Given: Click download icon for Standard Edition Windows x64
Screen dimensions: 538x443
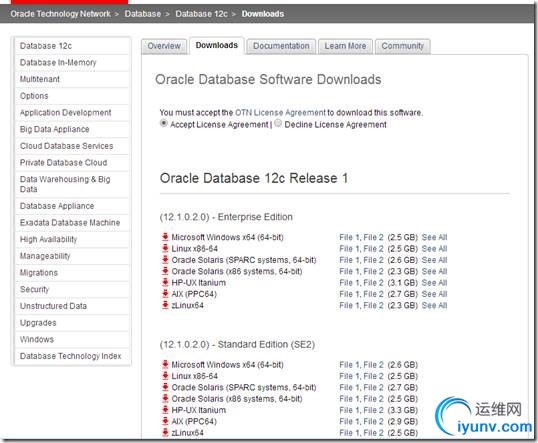Looking at the screenshot, I should tap(165, 364).
